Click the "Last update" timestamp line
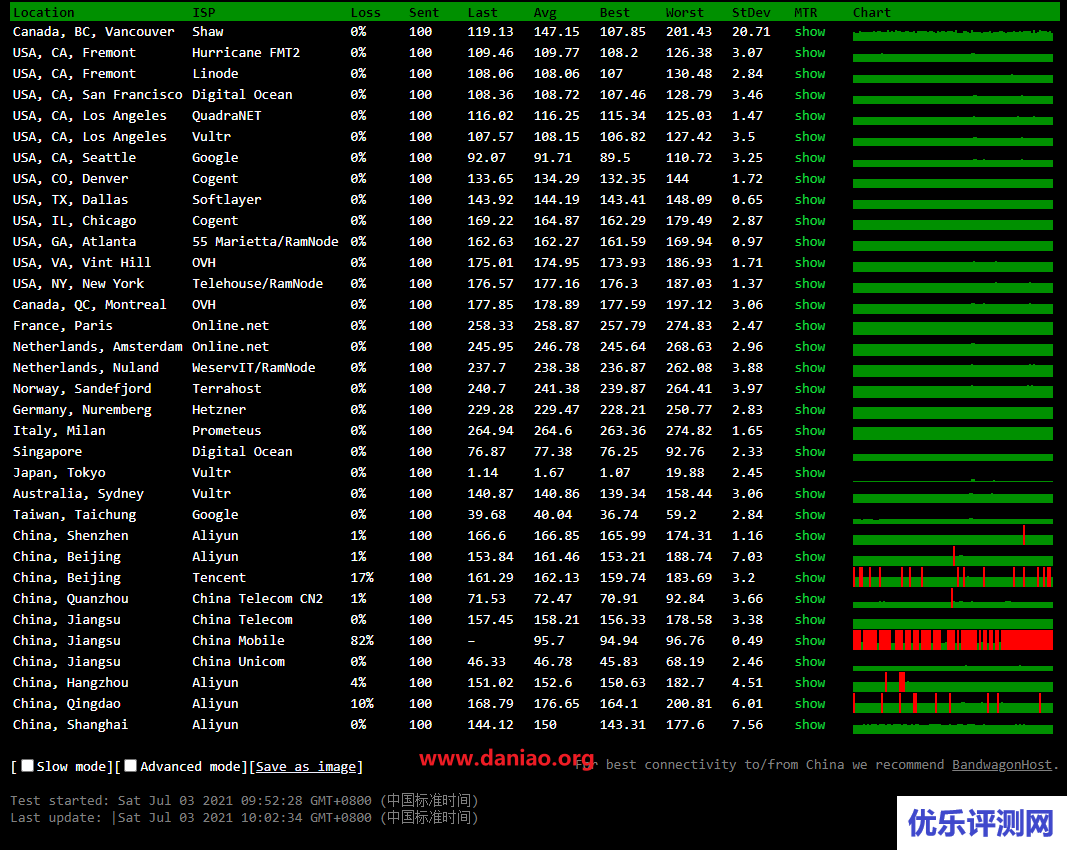The width and height of the screenshot is (1067, 850). [x=244, y=817]
